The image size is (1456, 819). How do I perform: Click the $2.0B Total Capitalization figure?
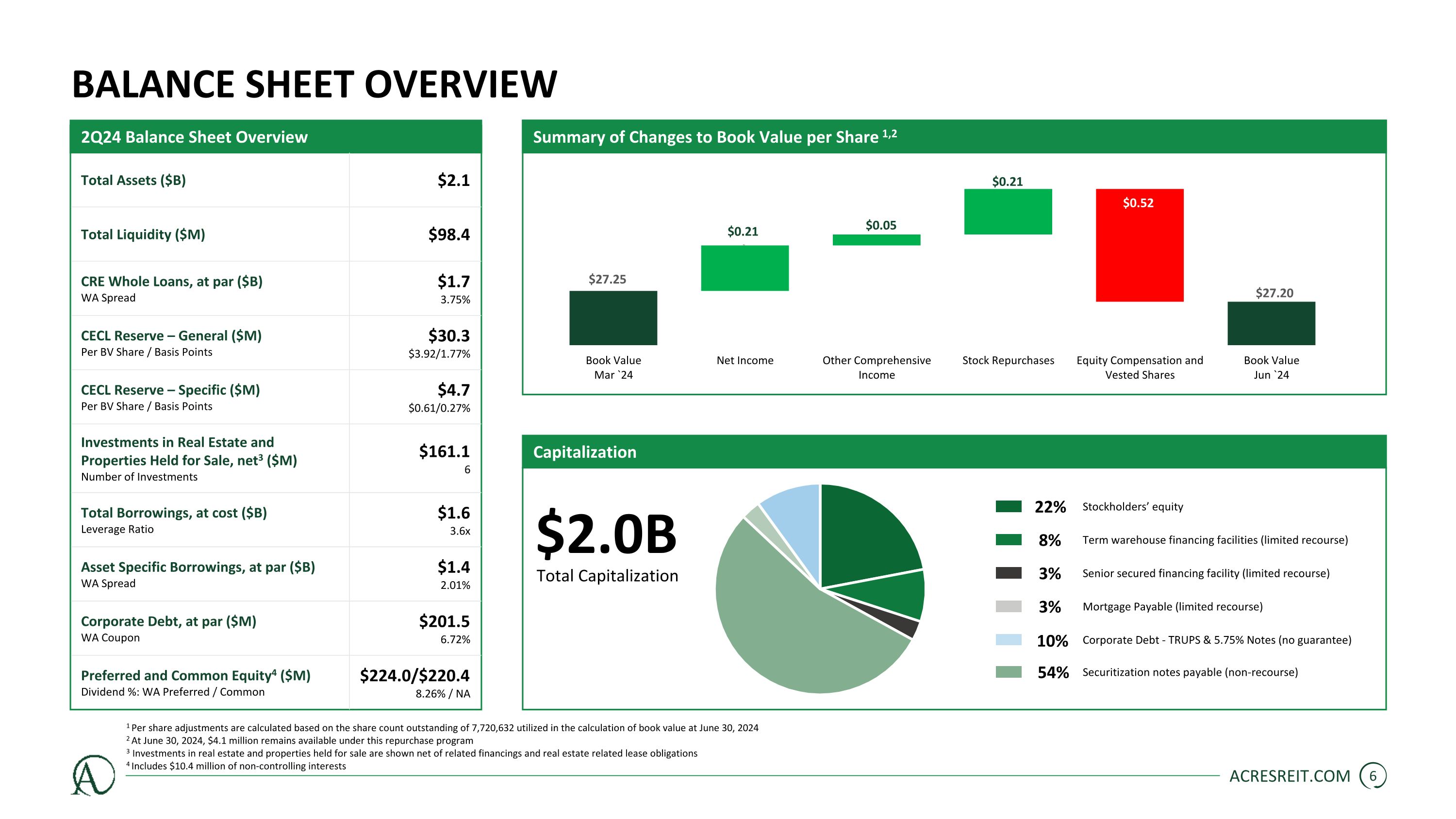(x=606, y=534)
